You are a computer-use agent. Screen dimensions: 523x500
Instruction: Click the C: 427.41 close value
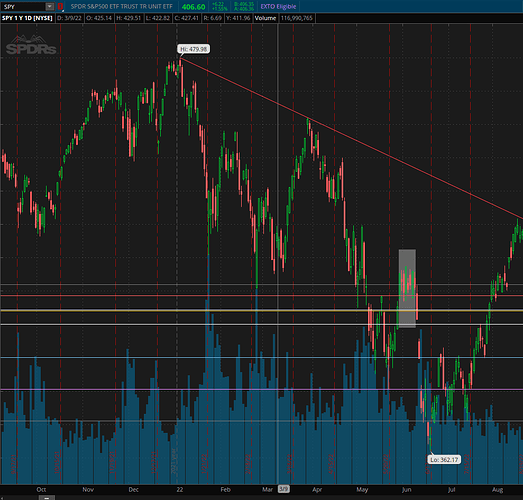tap(186, 18)
